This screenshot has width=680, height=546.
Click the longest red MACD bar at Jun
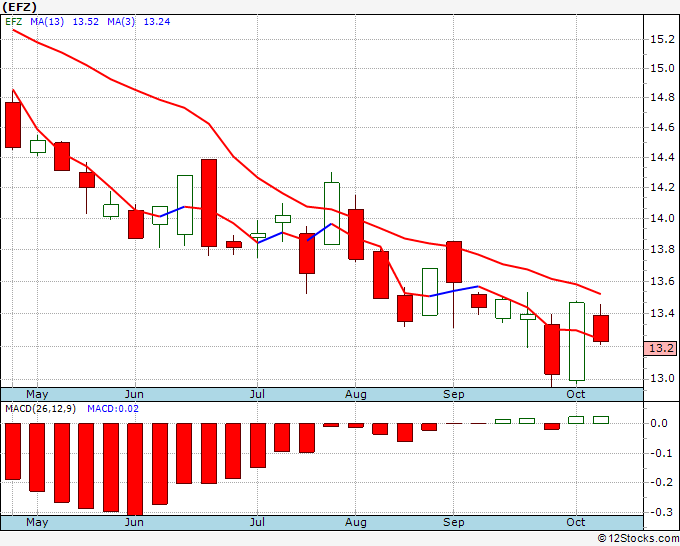click(x=135, y=469)
